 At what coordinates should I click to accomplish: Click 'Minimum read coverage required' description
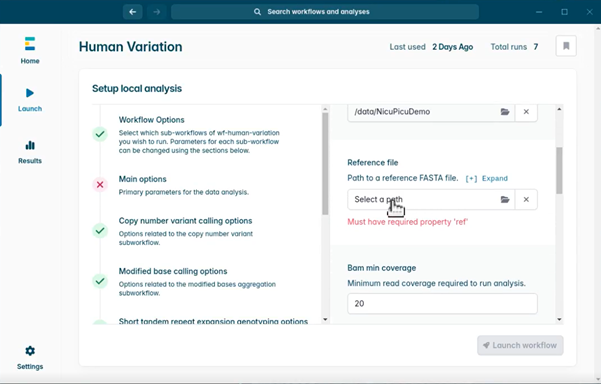click(437, 283)
